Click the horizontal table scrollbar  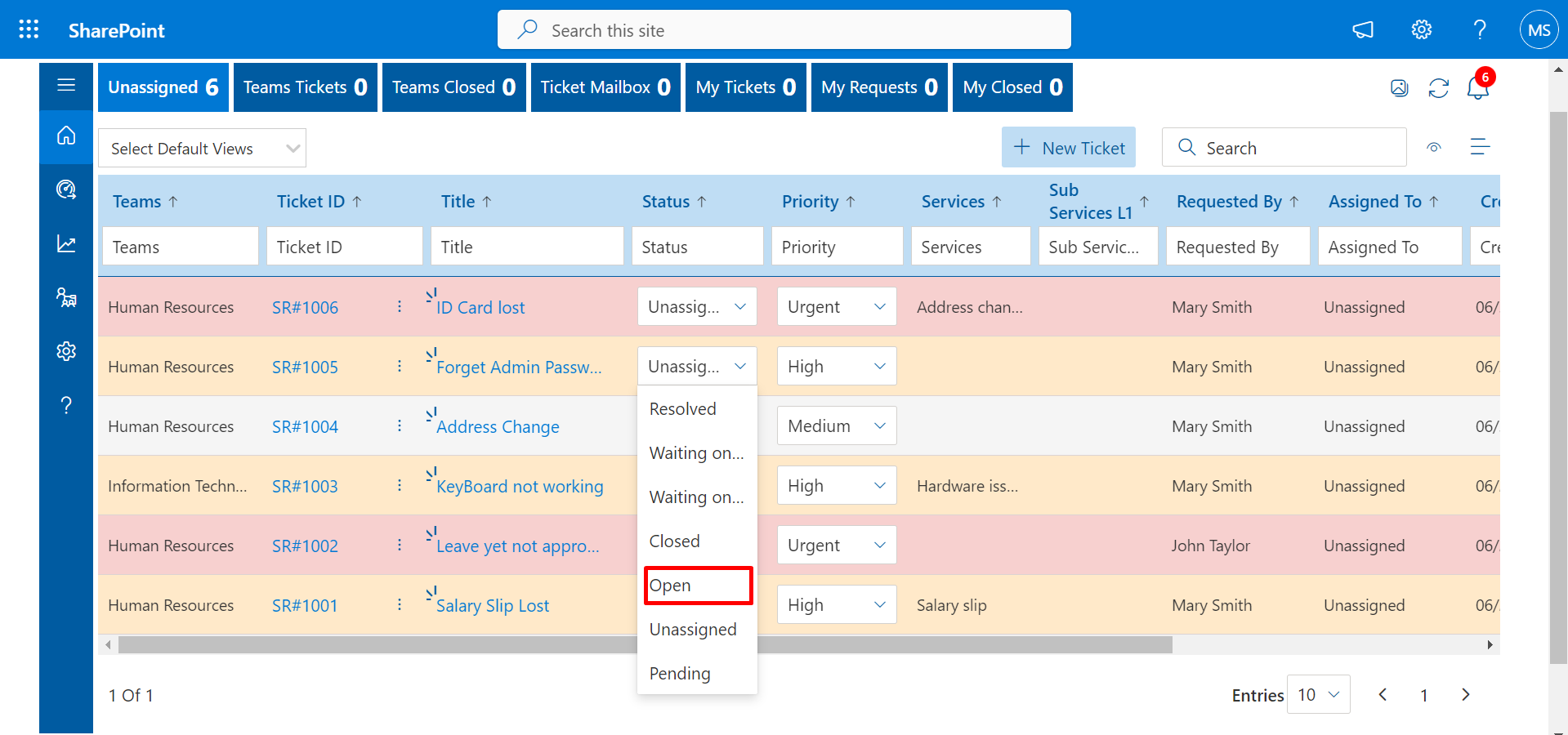point(646,644)
